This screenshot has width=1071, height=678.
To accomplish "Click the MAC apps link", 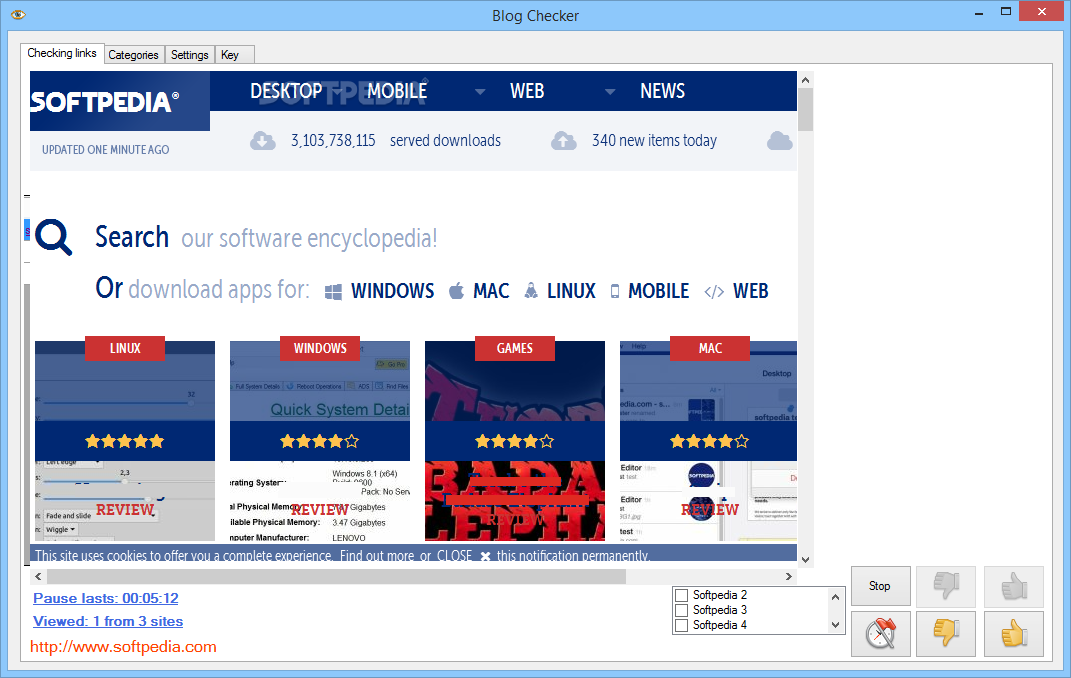I will 491,292.
